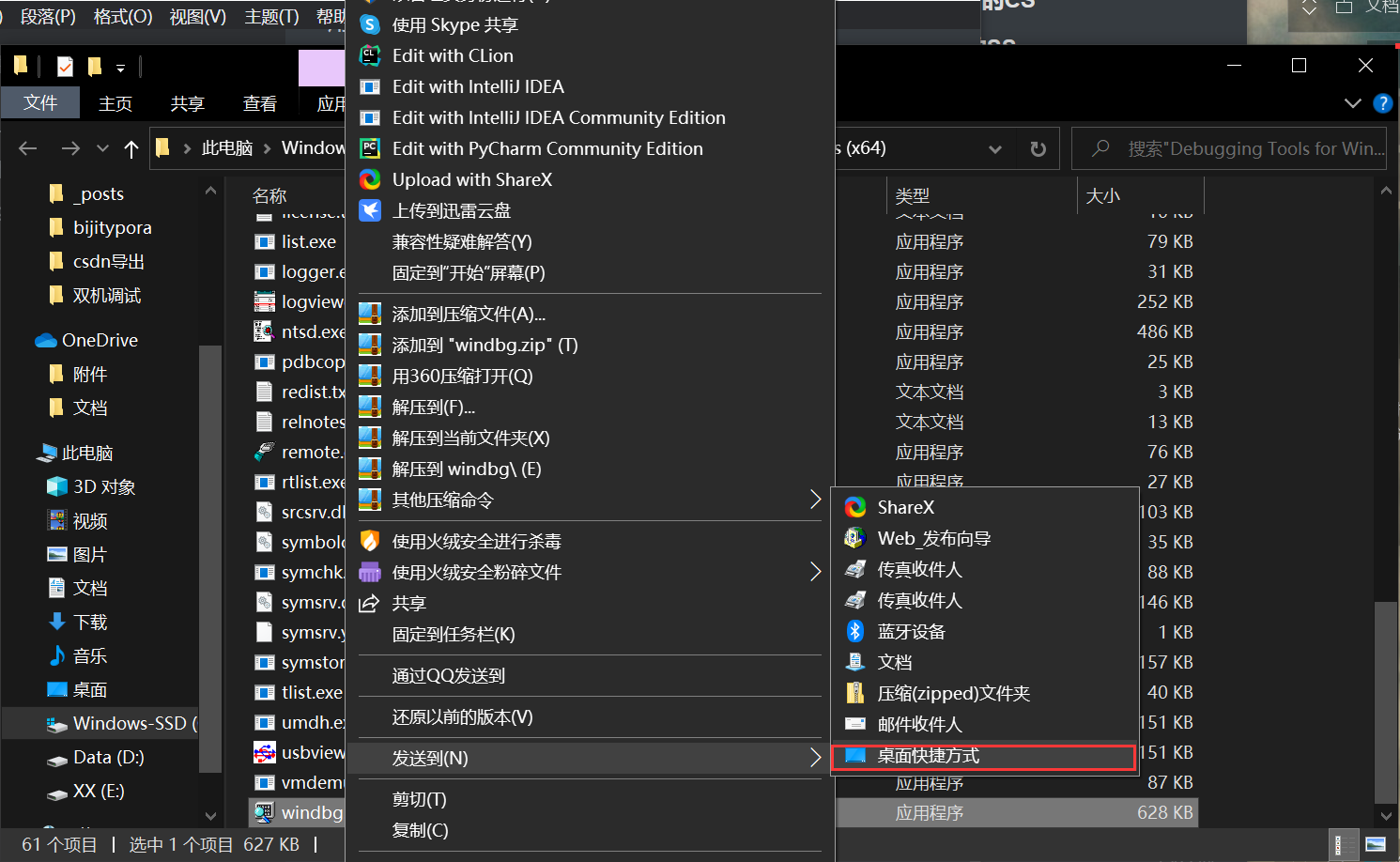The height and width of the screenshot is (862, 1400).
Task: Select 复制(C) in context menu
Action: pos(590,830)
